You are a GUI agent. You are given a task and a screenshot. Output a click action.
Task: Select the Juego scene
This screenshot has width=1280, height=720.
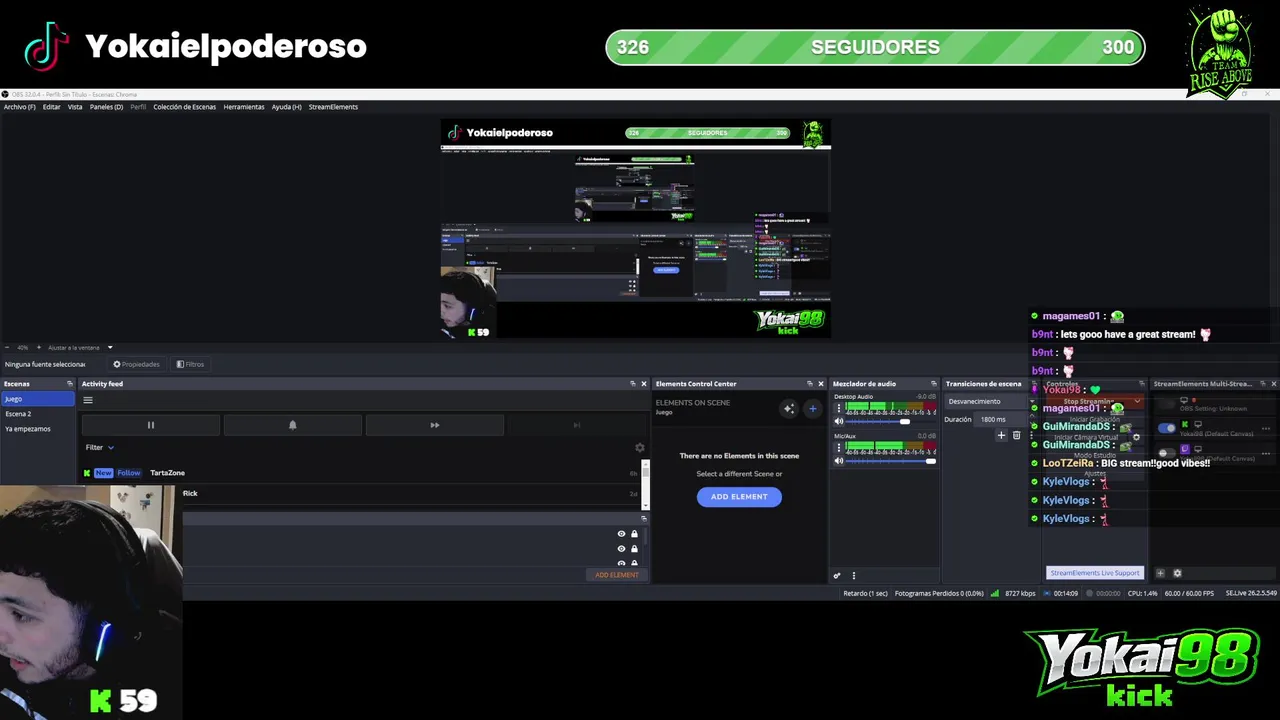coord(37,399)
